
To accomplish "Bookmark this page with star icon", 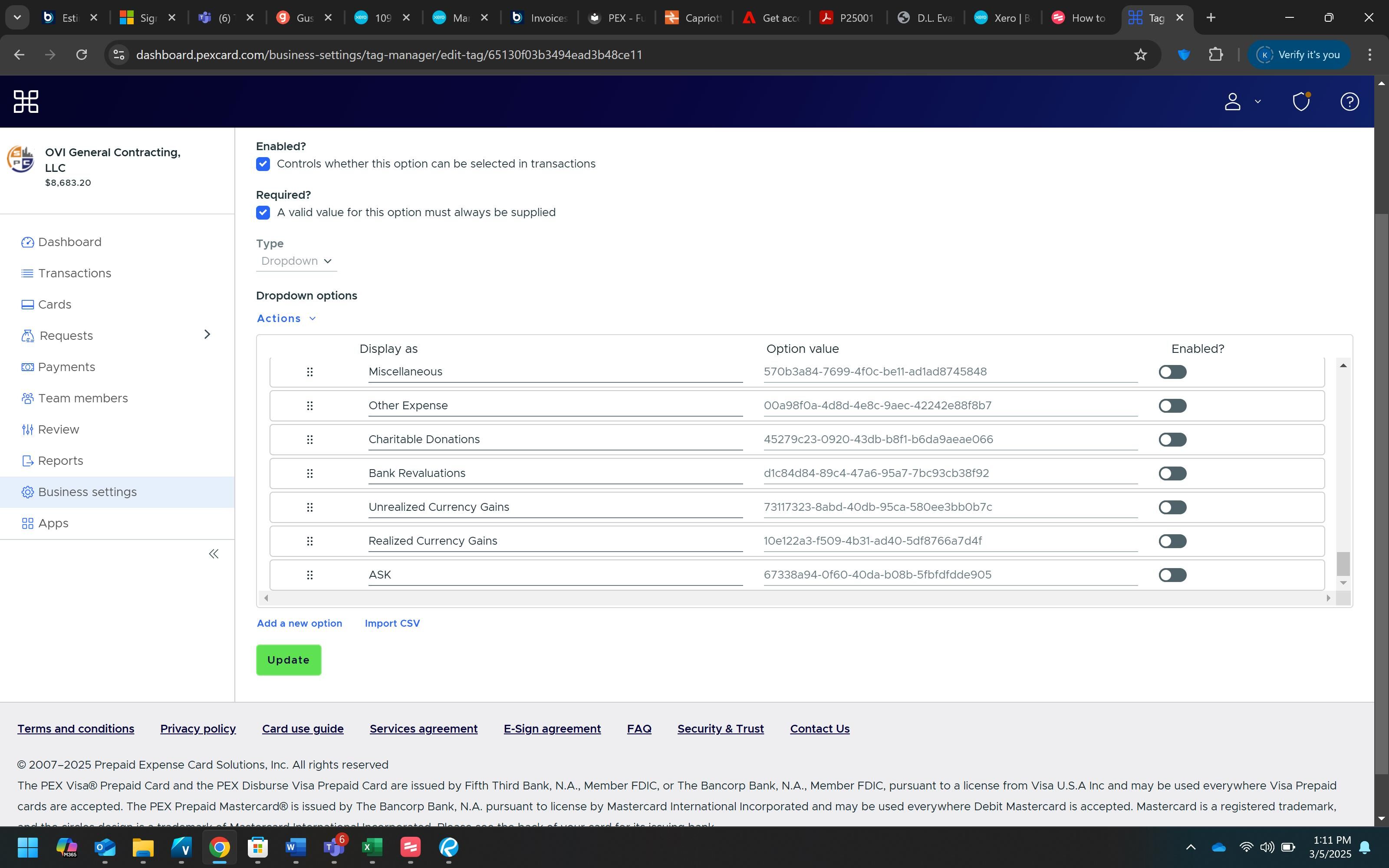I will (1140, 55).
